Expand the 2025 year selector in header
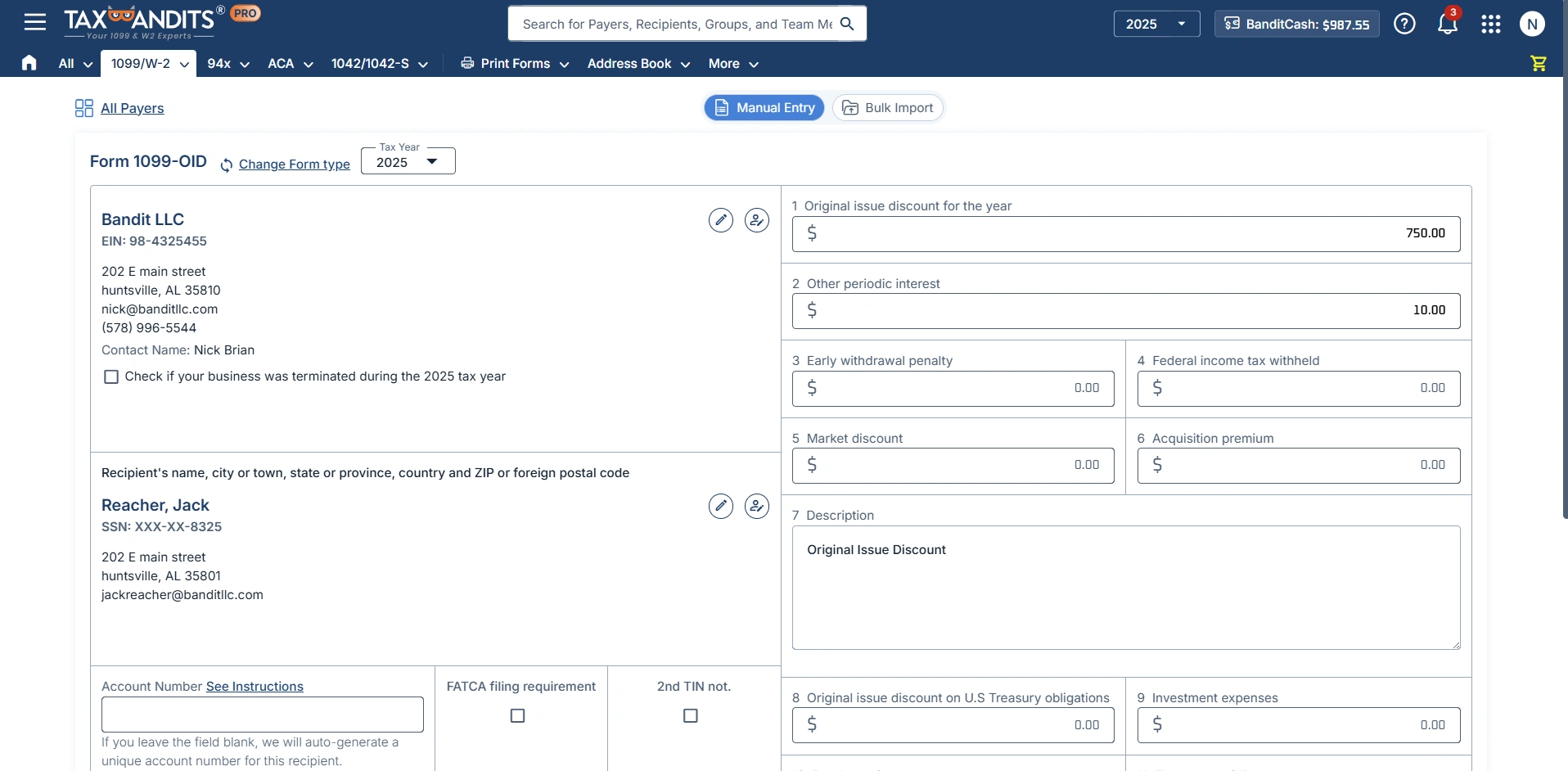 tap(1156, 24)
